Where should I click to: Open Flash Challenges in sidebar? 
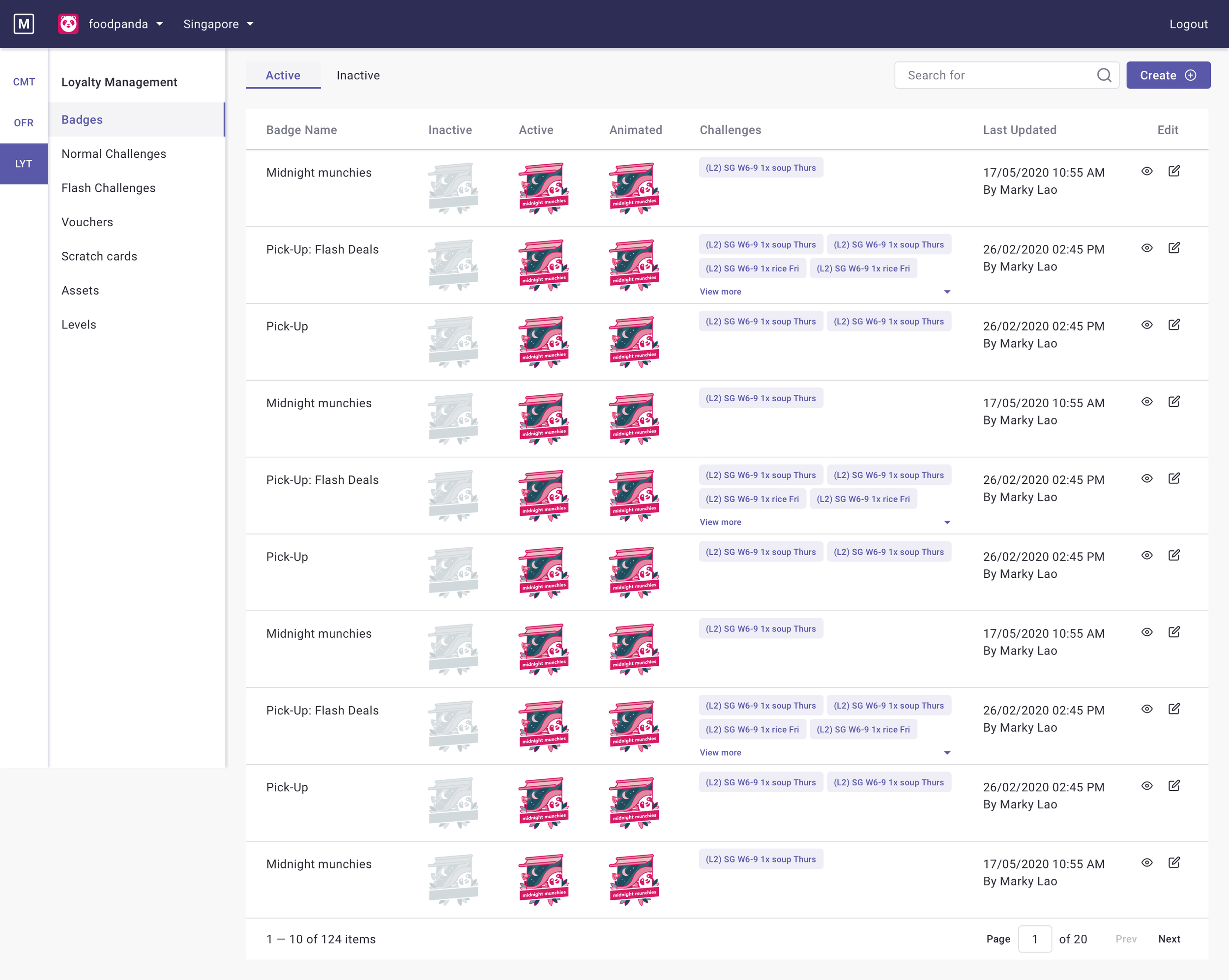[x=108, y=188]
